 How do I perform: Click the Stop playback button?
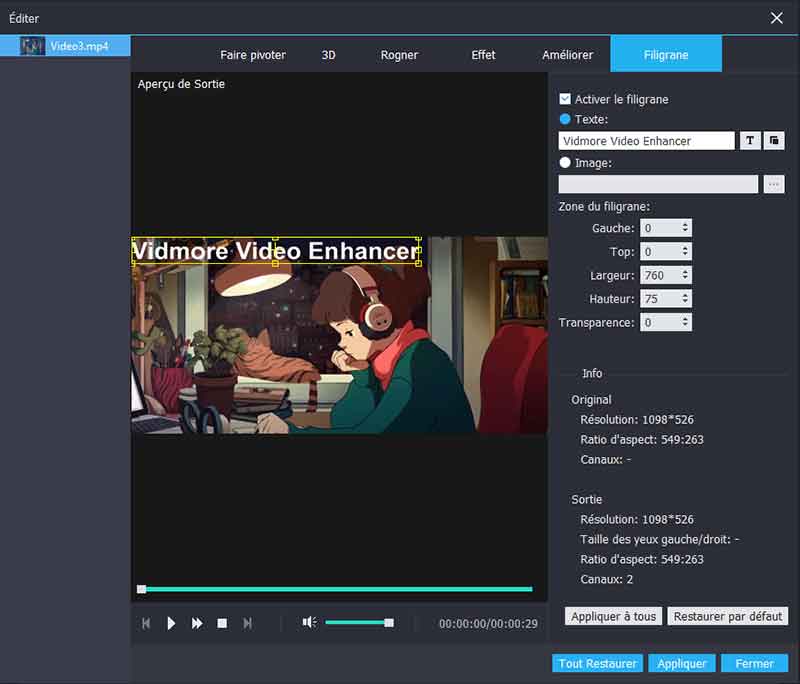pyautogui.click(x=222, y=623)
